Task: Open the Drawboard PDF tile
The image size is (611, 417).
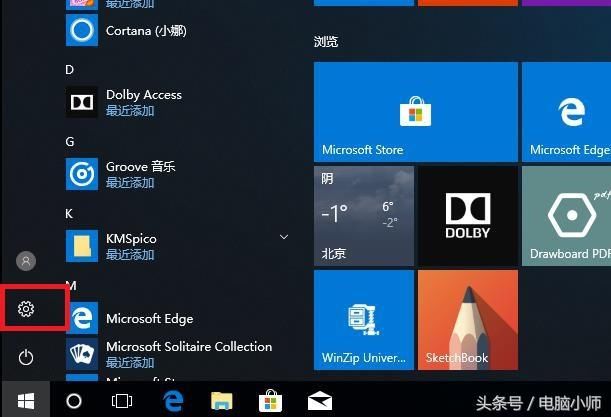Action: [x=567, y=216]
